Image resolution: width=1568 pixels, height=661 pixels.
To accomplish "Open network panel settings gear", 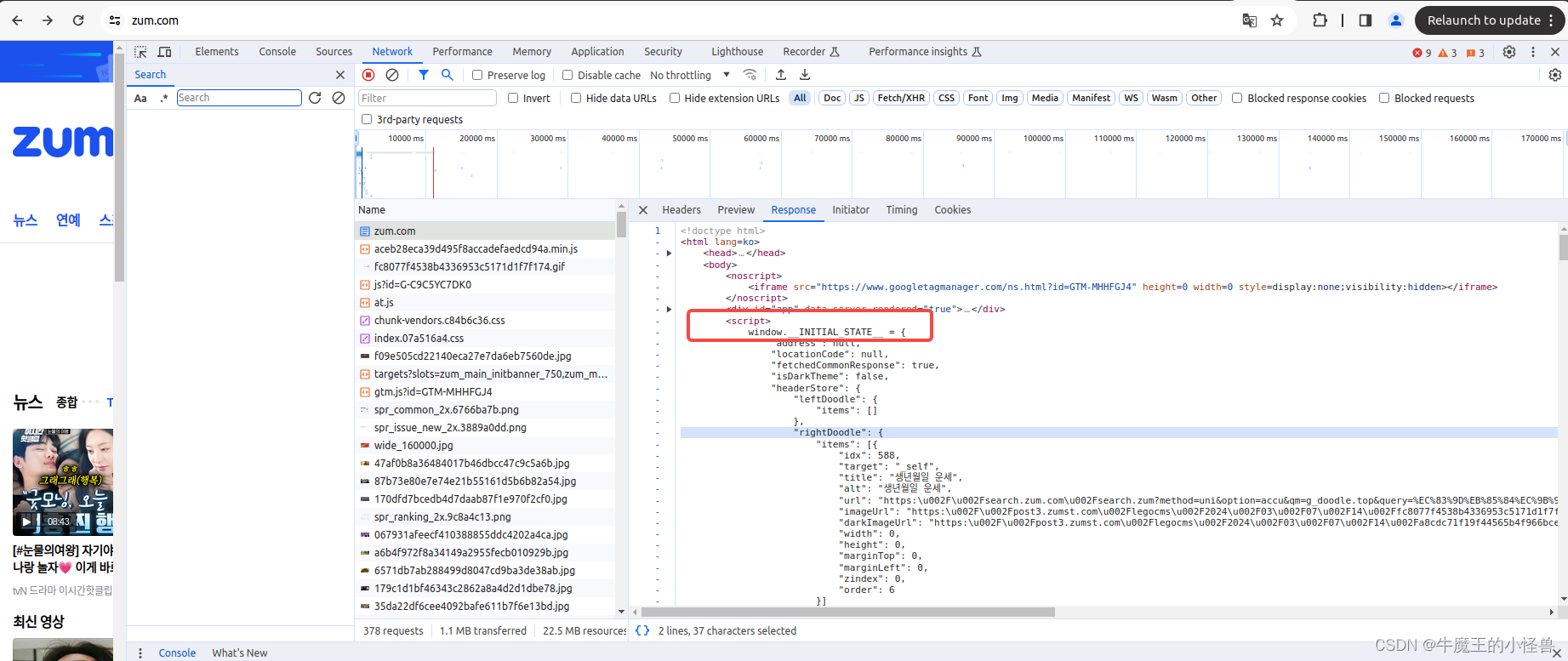I will (x=1555, y=75).
